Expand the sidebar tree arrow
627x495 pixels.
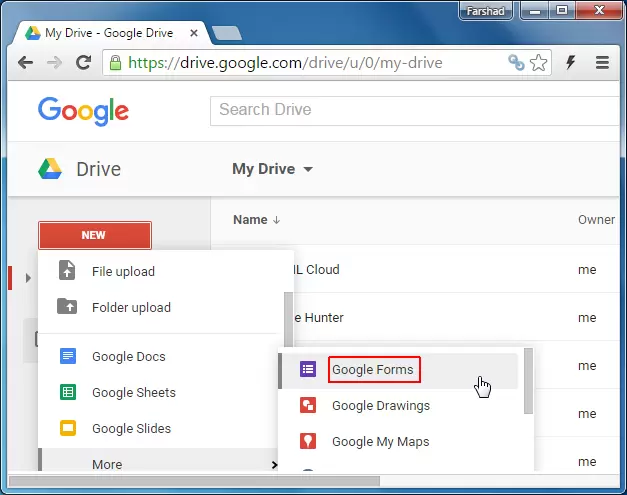click(x=29, y=277)
